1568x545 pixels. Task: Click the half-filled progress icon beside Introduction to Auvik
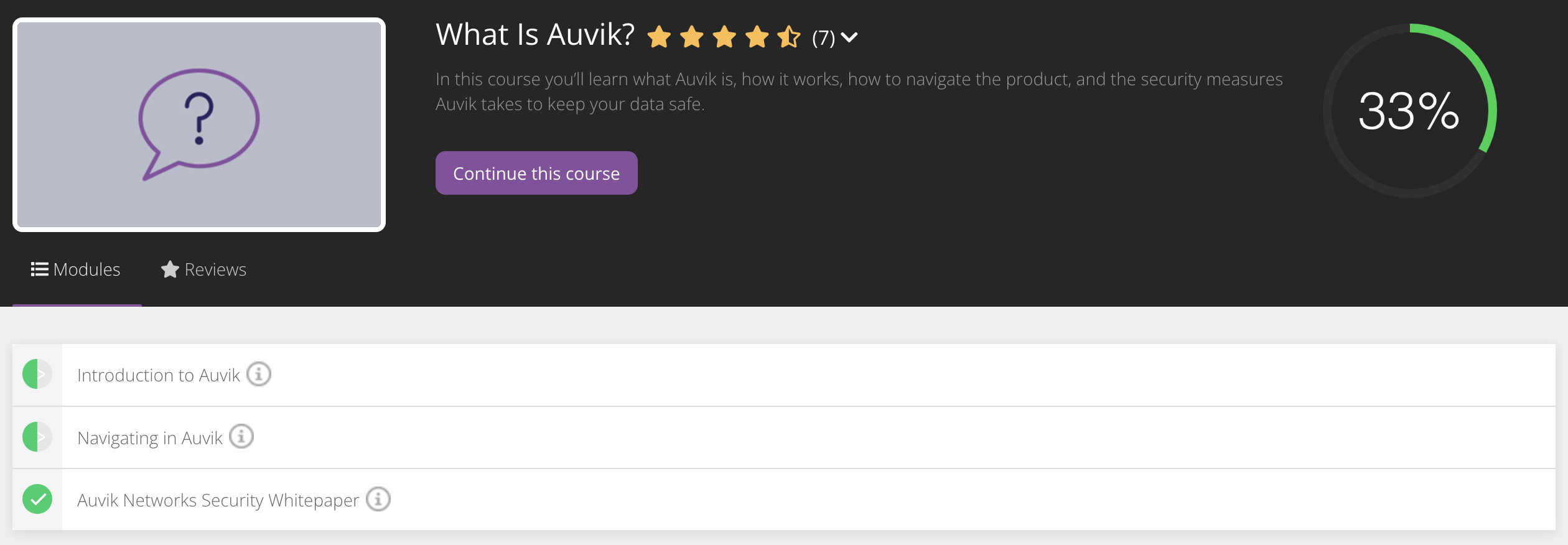point(37,374)
